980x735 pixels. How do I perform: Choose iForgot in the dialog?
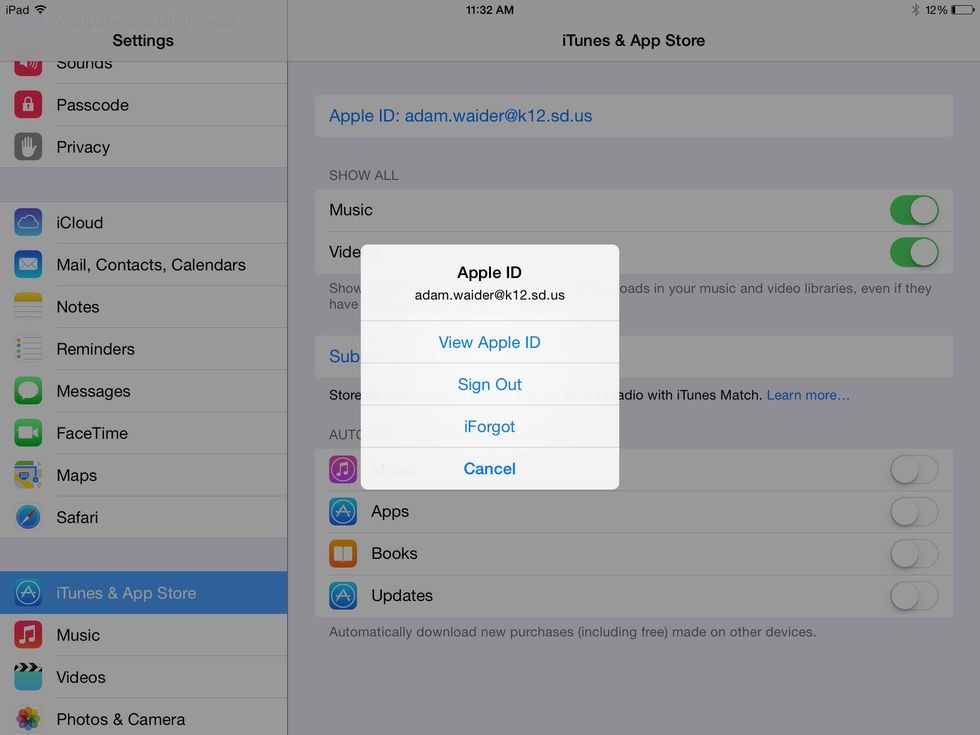(489, 426)
